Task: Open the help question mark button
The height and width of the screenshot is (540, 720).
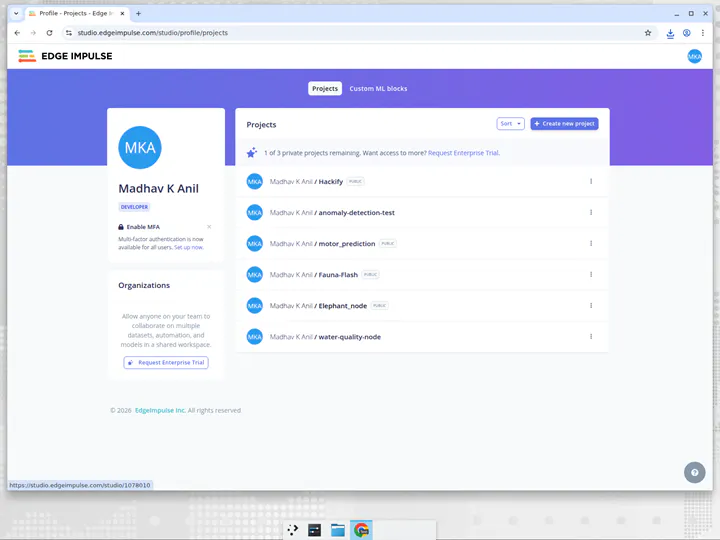Action: [x=694, y=472]
